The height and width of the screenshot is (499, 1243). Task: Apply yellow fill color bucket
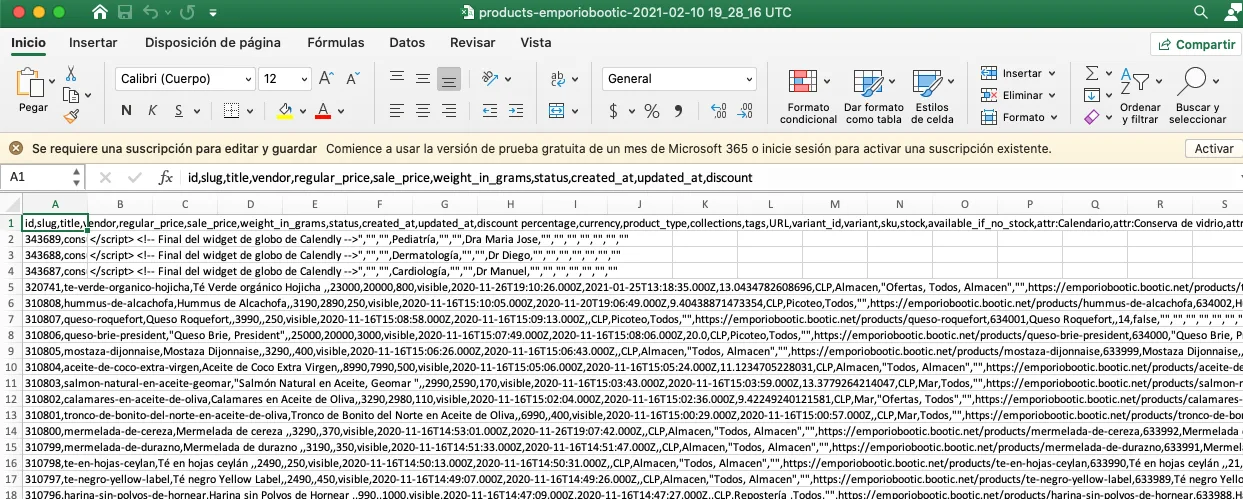pyautogui.click(x=285, y=110)
